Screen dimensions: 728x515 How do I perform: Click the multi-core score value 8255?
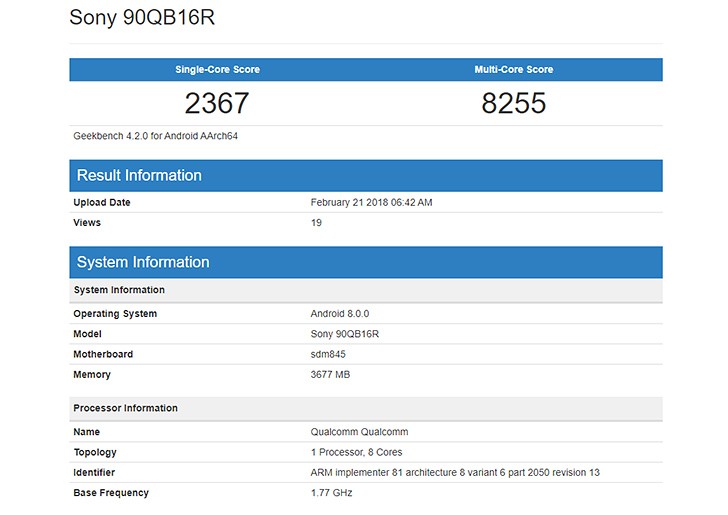(x=513, y=103)
